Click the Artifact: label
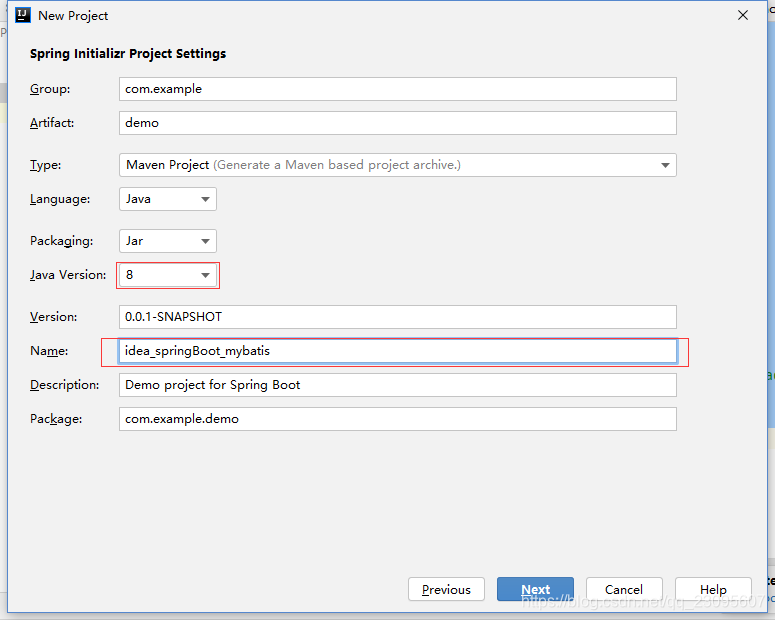The width and height of the screenshot is (775, 620). click(52, 123)
